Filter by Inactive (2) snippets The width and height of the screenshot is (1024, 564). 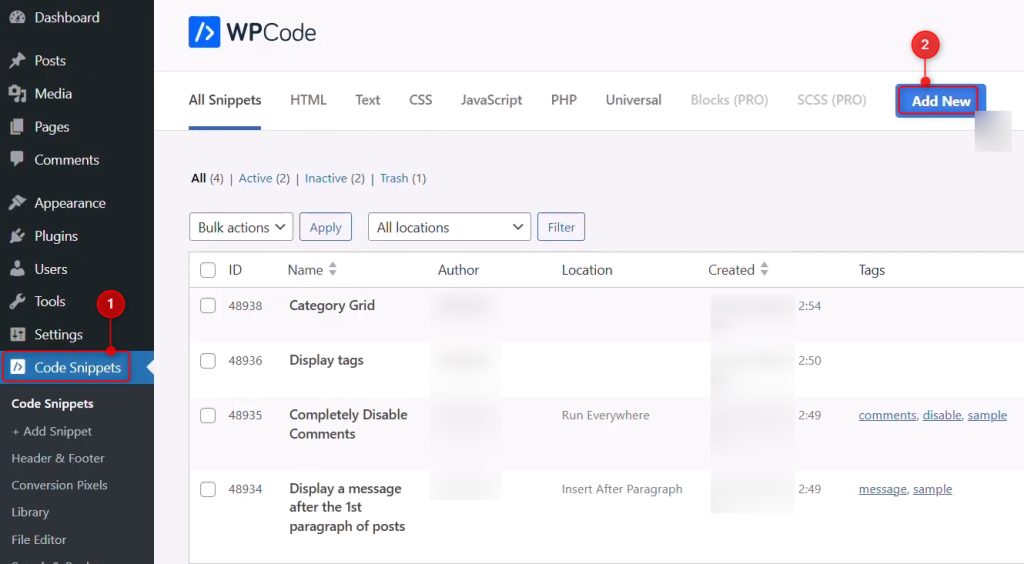click(334, 178)
